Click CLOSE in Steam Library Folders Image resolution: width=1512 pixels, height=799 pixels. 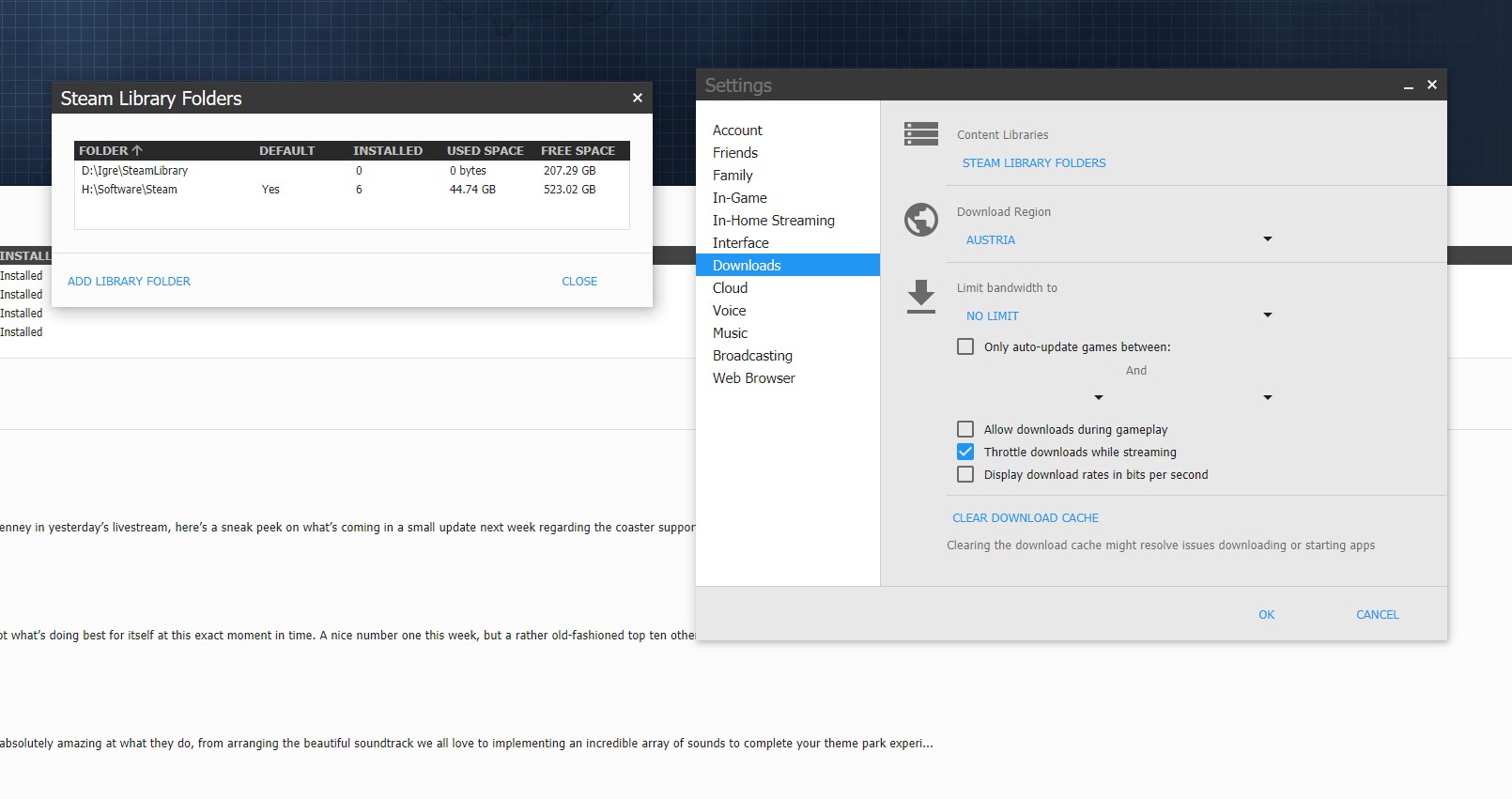[579, 281]
